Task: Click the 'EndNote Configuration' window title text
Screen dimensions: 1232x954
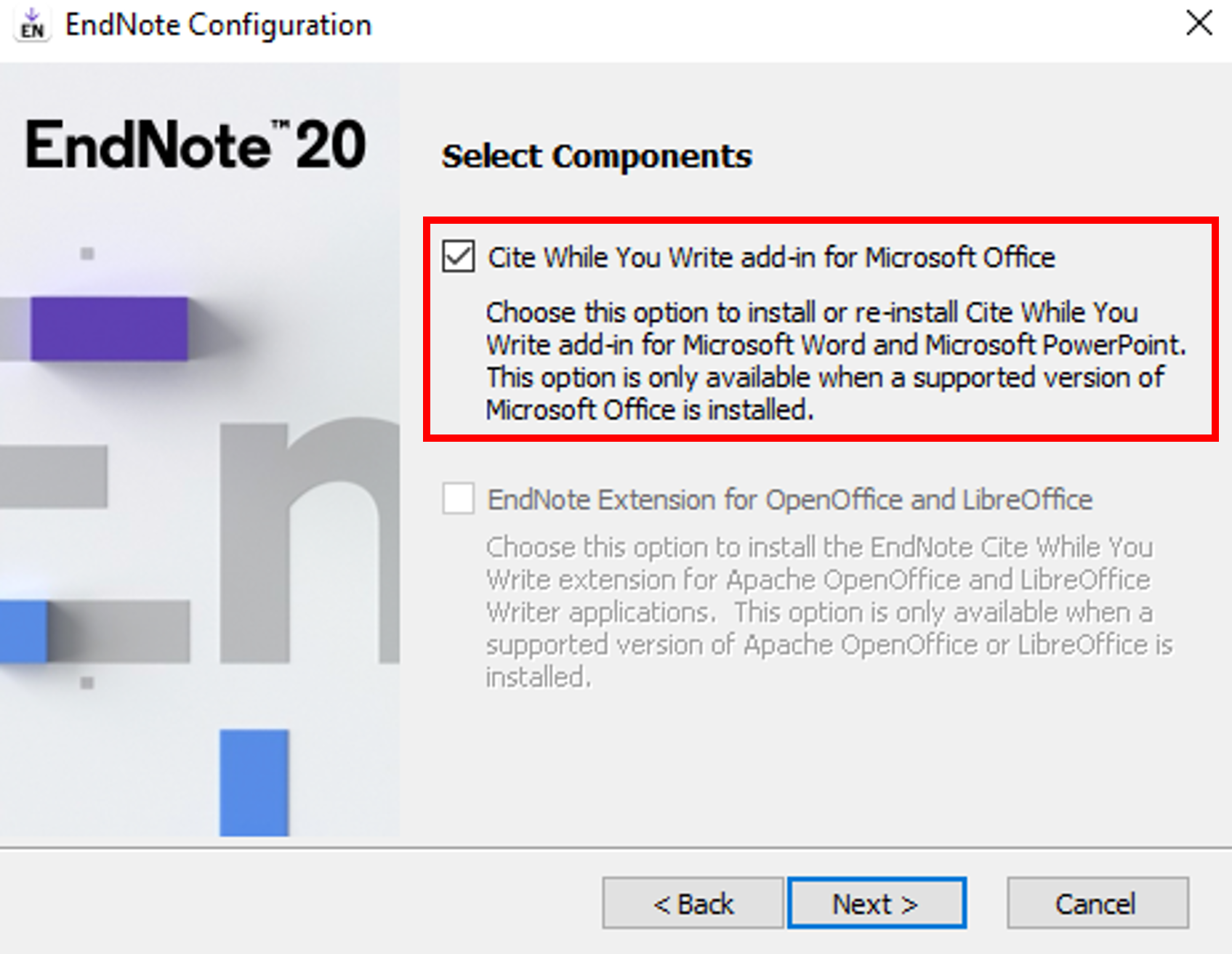Action: pos(218,25)
